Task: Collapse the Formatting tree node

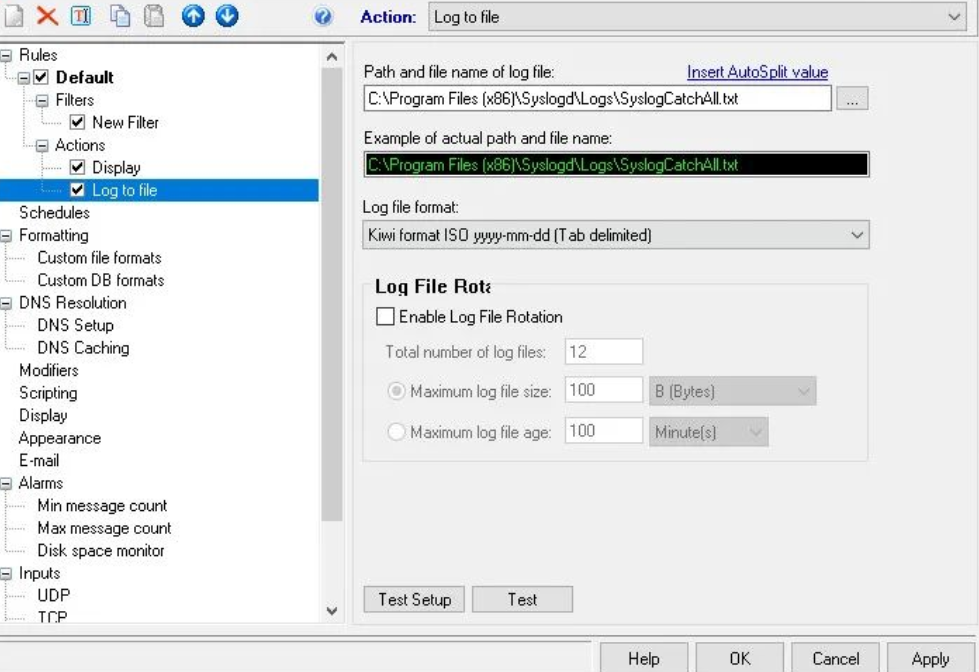Action: point(6,235)
